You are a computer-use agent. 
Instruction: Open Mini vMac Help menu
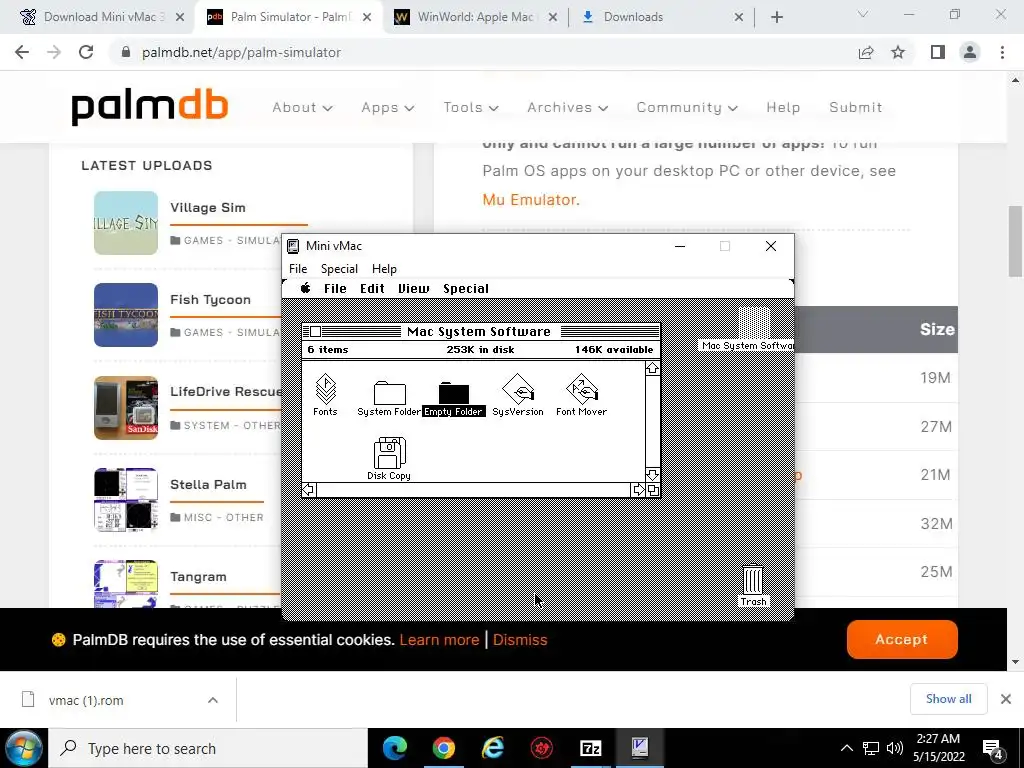pyautogui.click(x=384, y=268)
